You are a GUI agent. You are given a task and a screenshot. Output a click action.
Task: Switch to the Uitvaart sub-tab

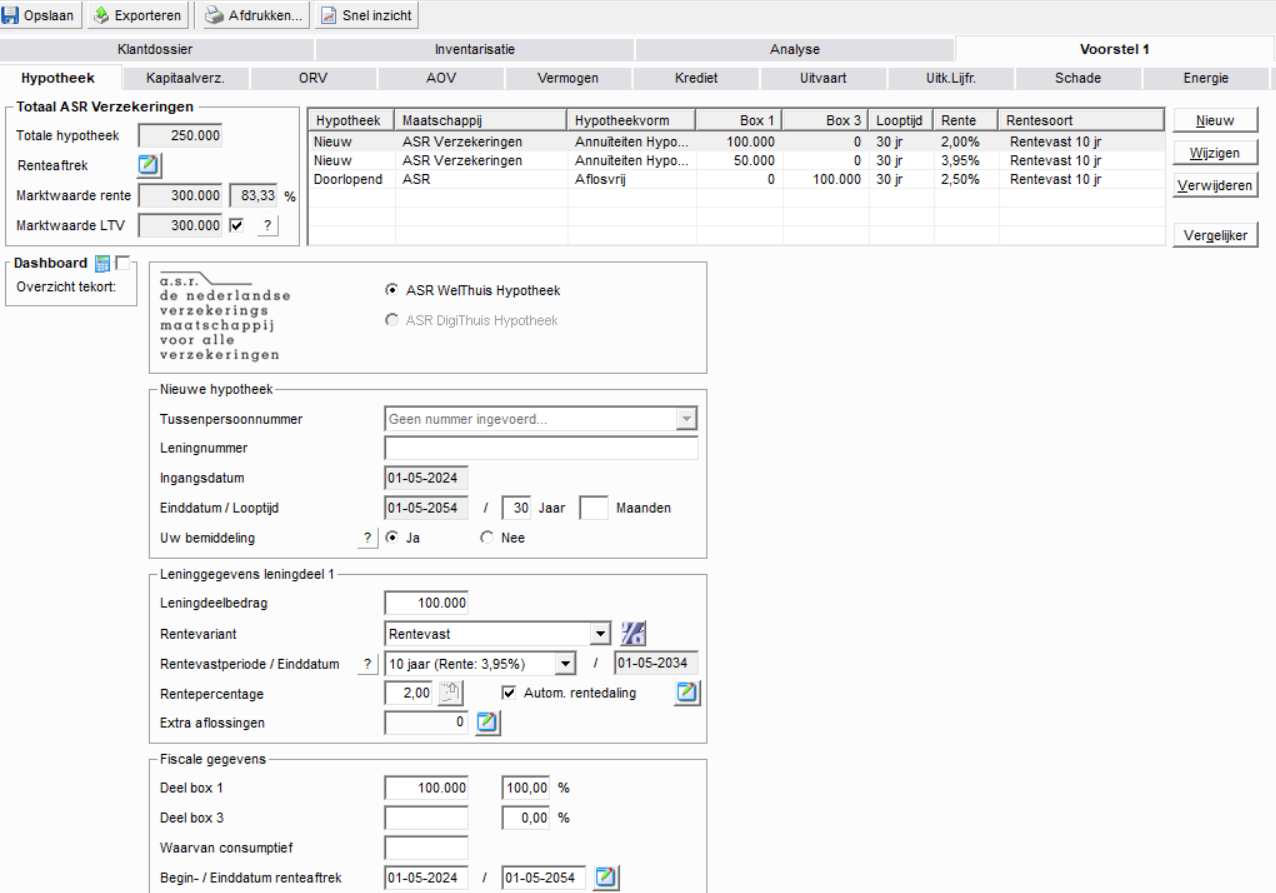[823, 78]
